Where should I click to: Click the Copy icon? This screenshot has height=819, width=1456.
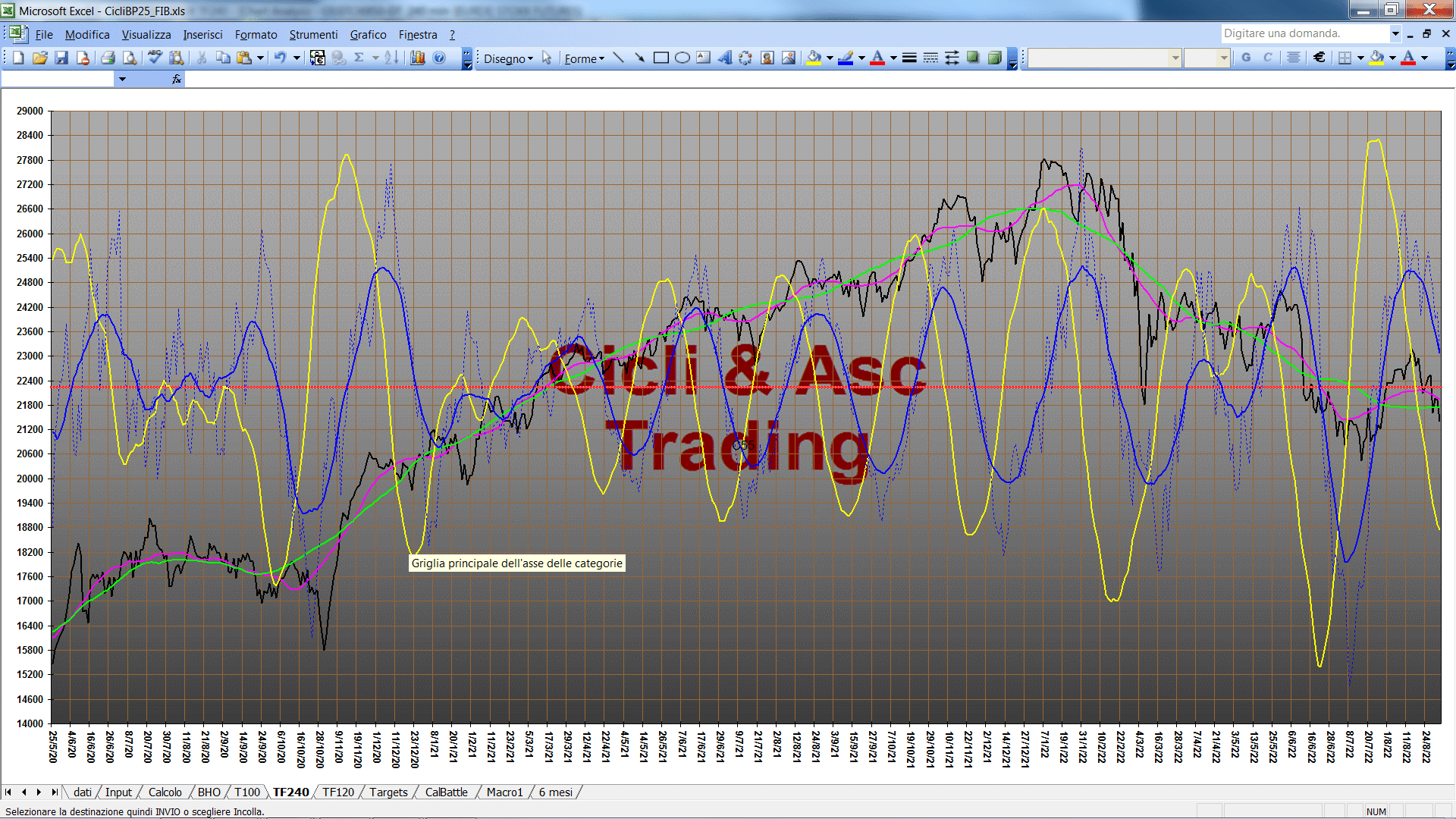223,58
